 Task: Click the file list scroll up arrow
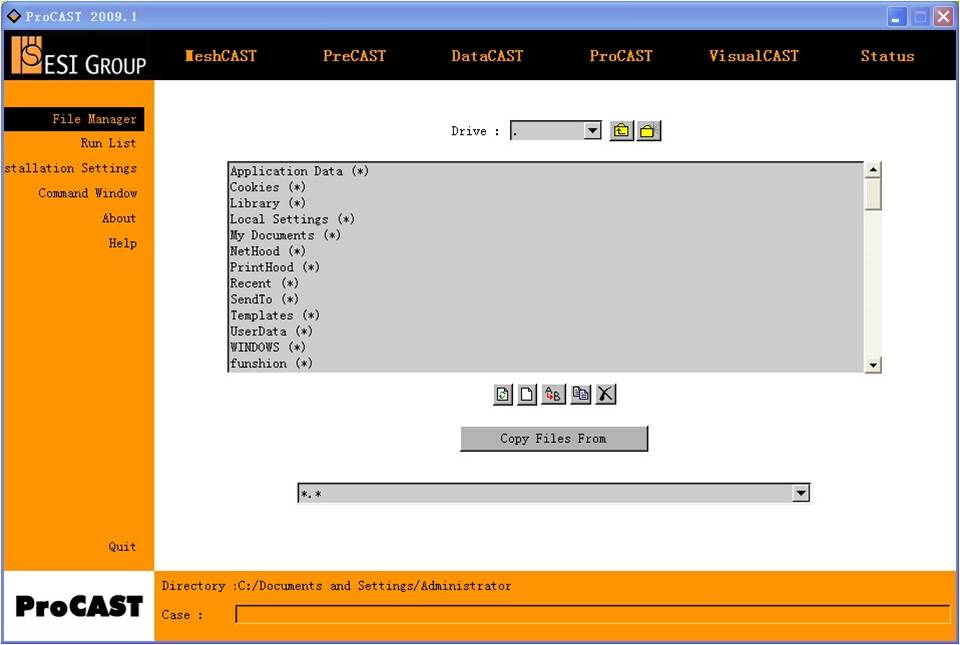pyautogui.click(x=872, y=170)
